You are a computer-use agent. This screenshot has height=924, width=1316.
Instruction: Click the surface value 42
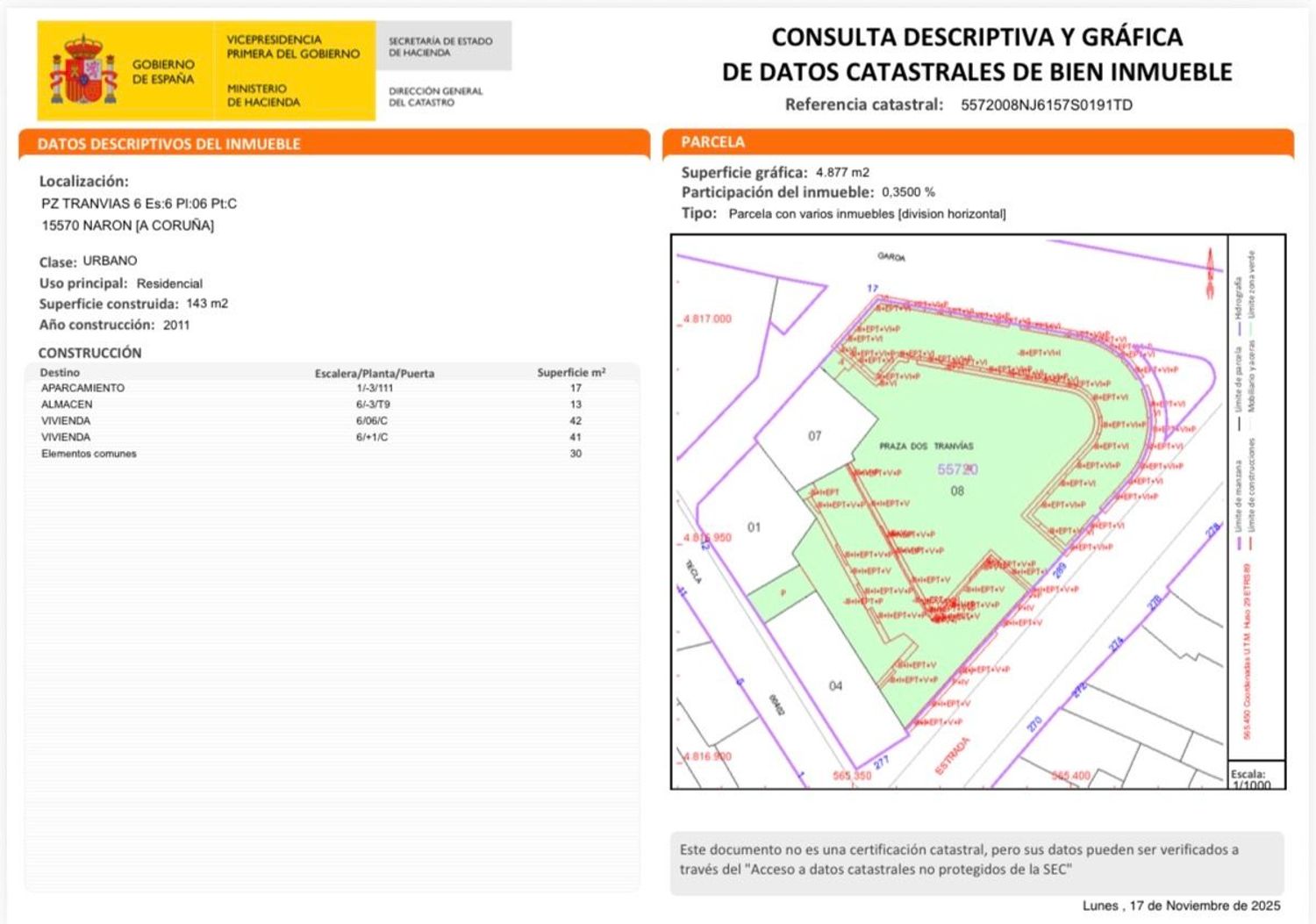point(576,421)
